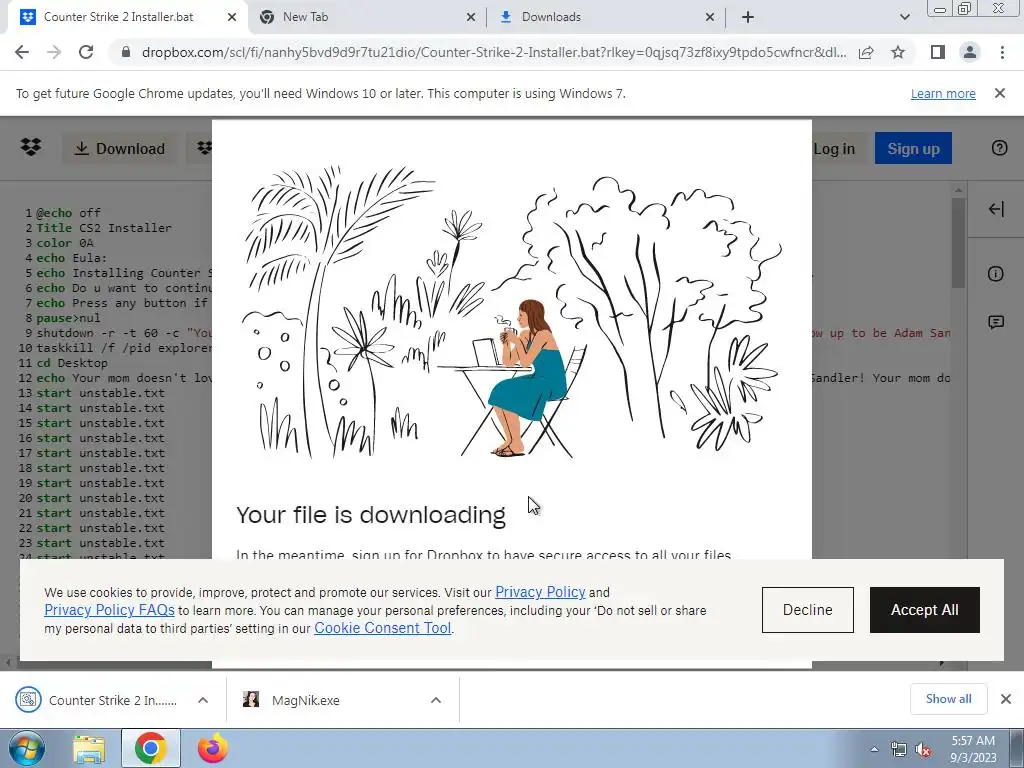The height and width of the screenshot is (768, 1024).
Task: Expand options for MagNik.exe download
Action: [436, 700]
